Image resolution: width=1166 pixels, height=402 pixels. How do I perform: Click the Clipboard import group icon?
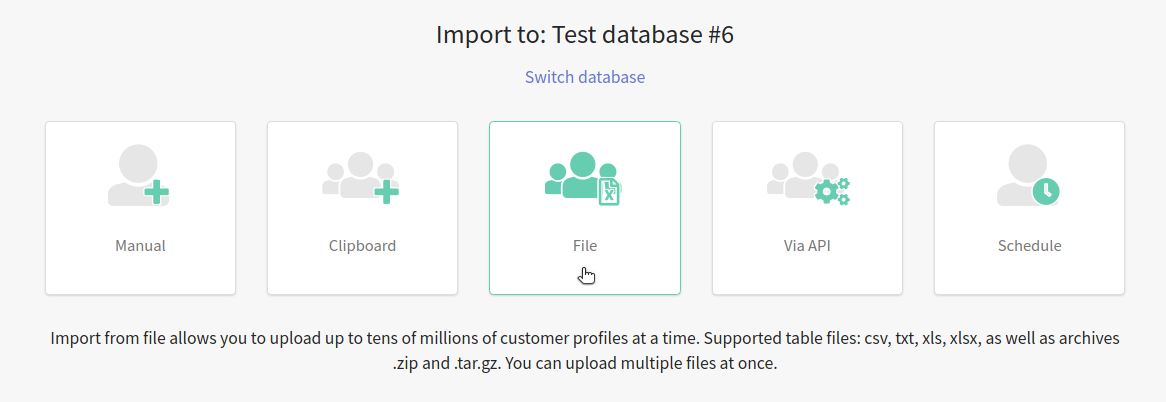pyautogui.click(x=355, y=175)
